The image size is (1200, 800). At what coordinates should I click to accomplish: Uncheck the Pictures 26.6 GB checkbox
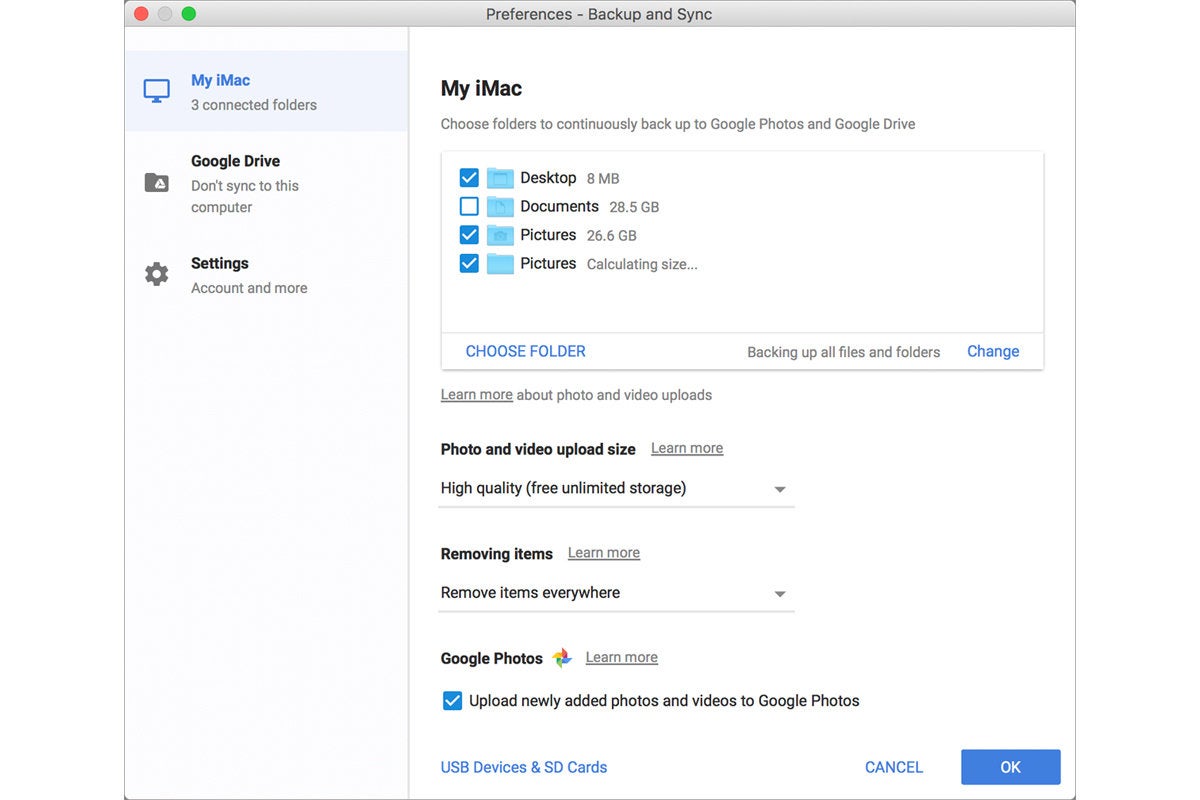[x=469, y=235]
